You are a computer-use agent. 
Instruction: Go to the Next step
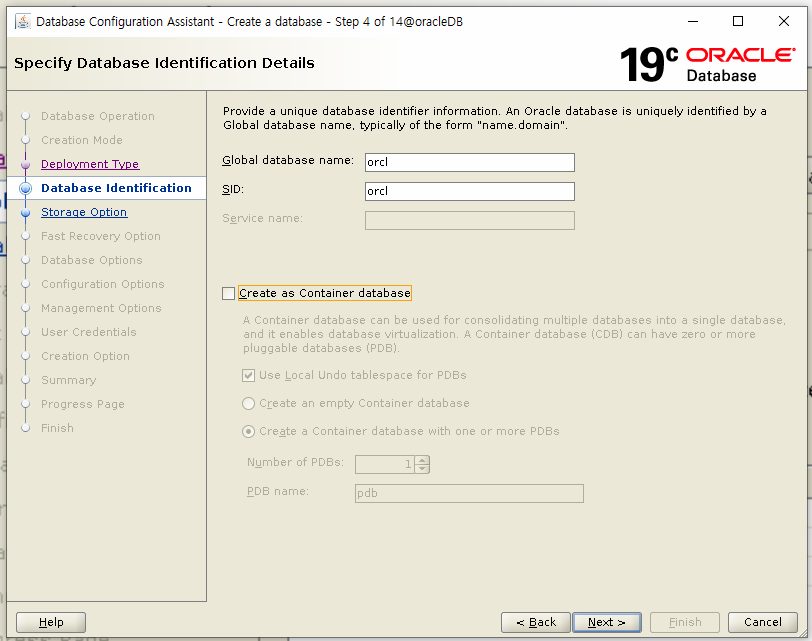pos(607,622)
